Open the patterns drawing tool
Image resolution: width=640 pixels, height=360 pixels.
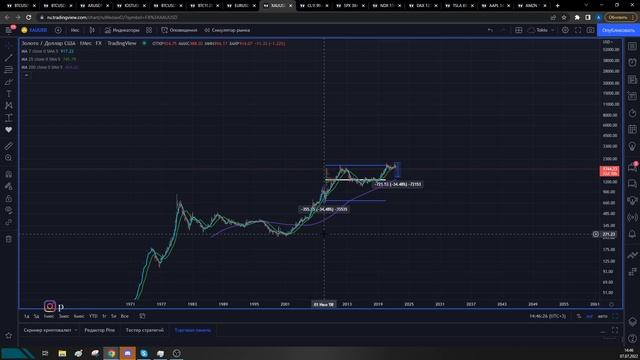(x=9, y=106)
